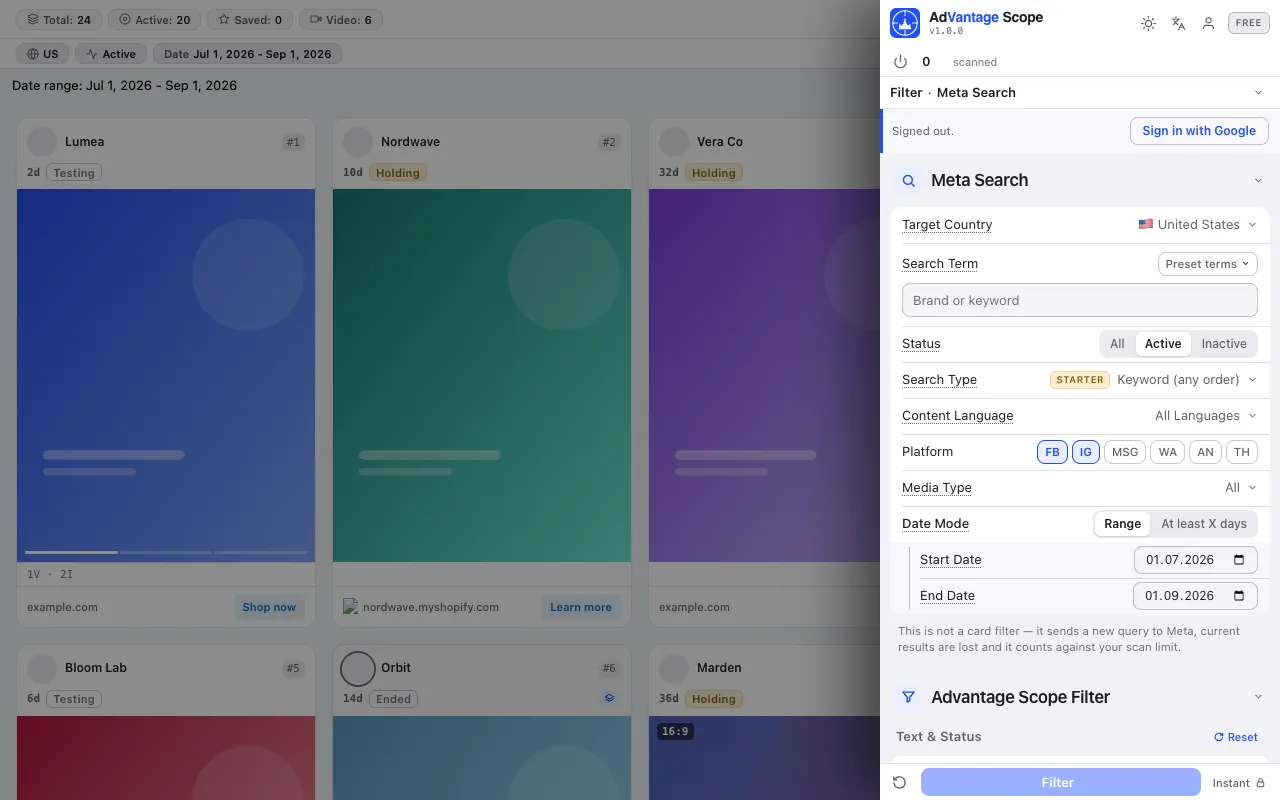Click the power icon beside scanned count

point(900,62)
